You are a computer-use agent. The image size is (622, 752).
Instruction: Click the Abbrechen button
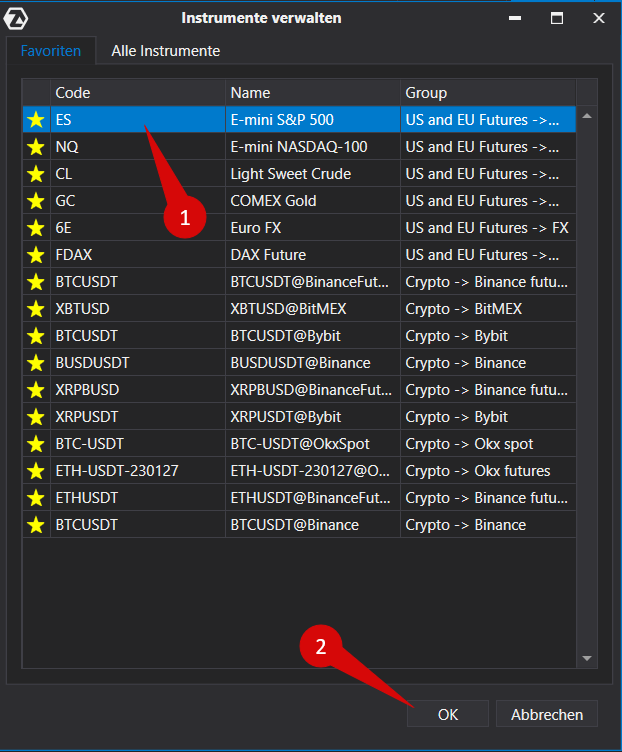pyautogui.click(x=547, y=714)
